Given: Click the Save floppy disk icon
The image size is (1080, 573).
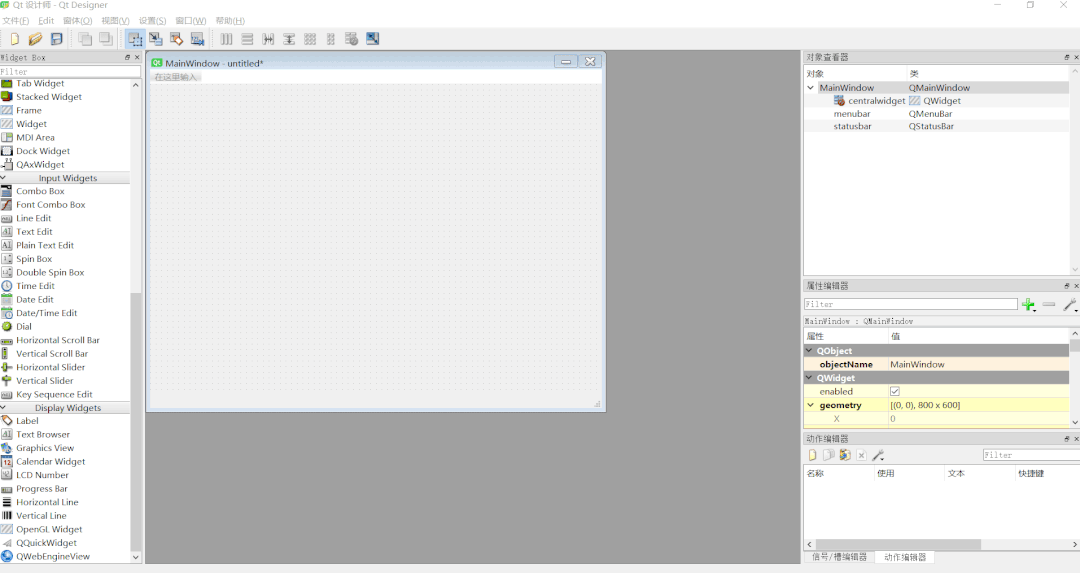Looking at the screenshot, I should tap(57, 39).
